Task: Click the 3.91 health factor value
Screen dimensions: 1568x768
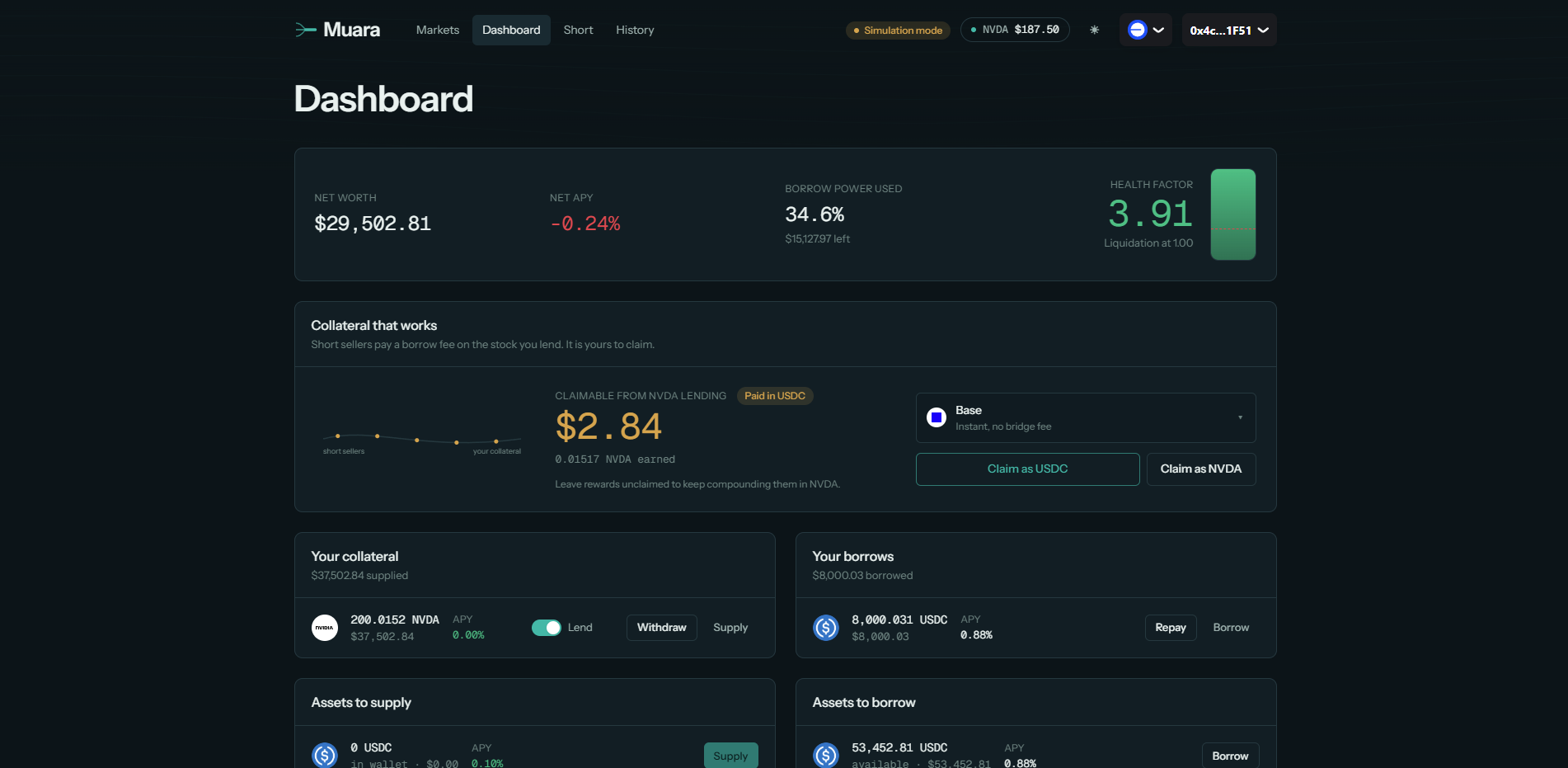Action: [x=1151, y=214]
